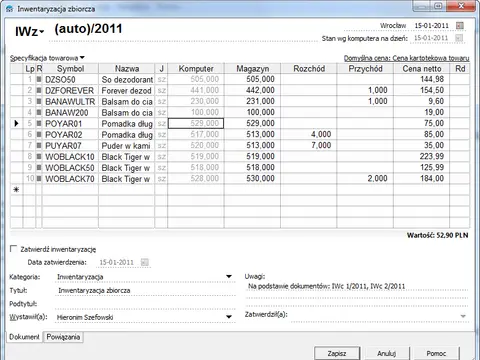Click the Podtytuł input field
The height and width of the screenshot is (360, 480).
[145, 304]
